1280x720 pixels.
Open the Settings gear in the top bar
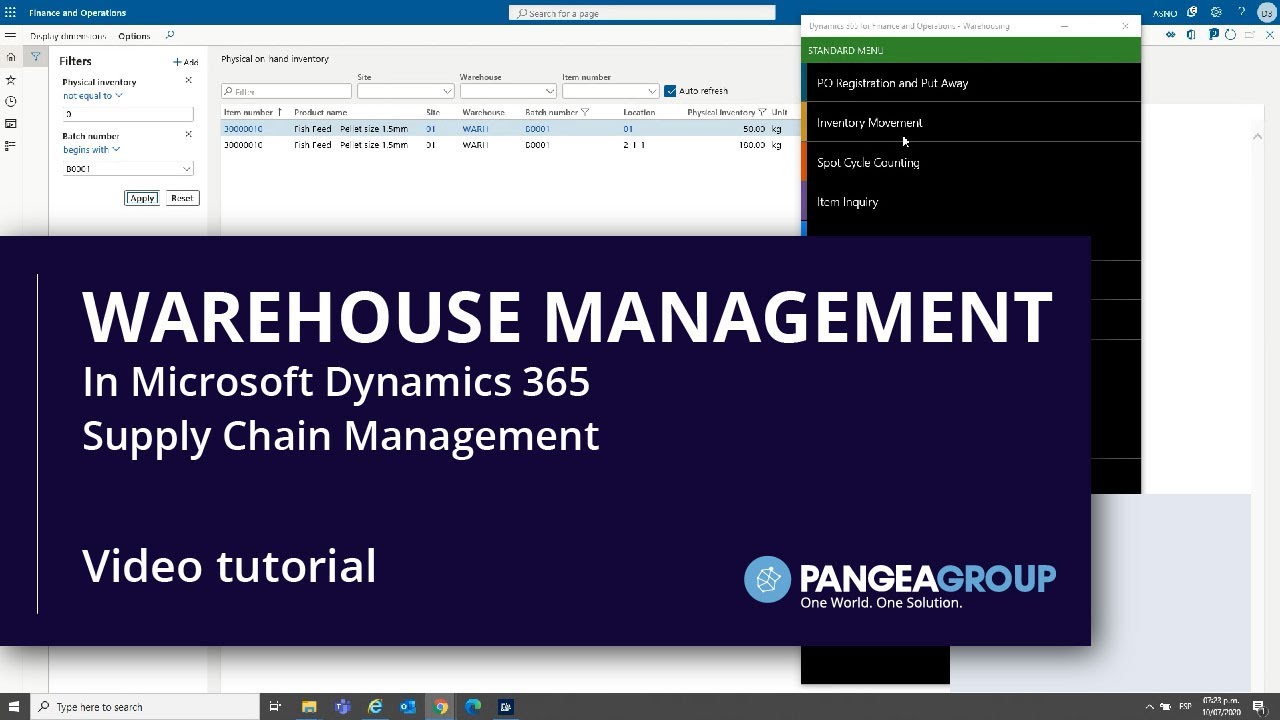click(1216, 13)
